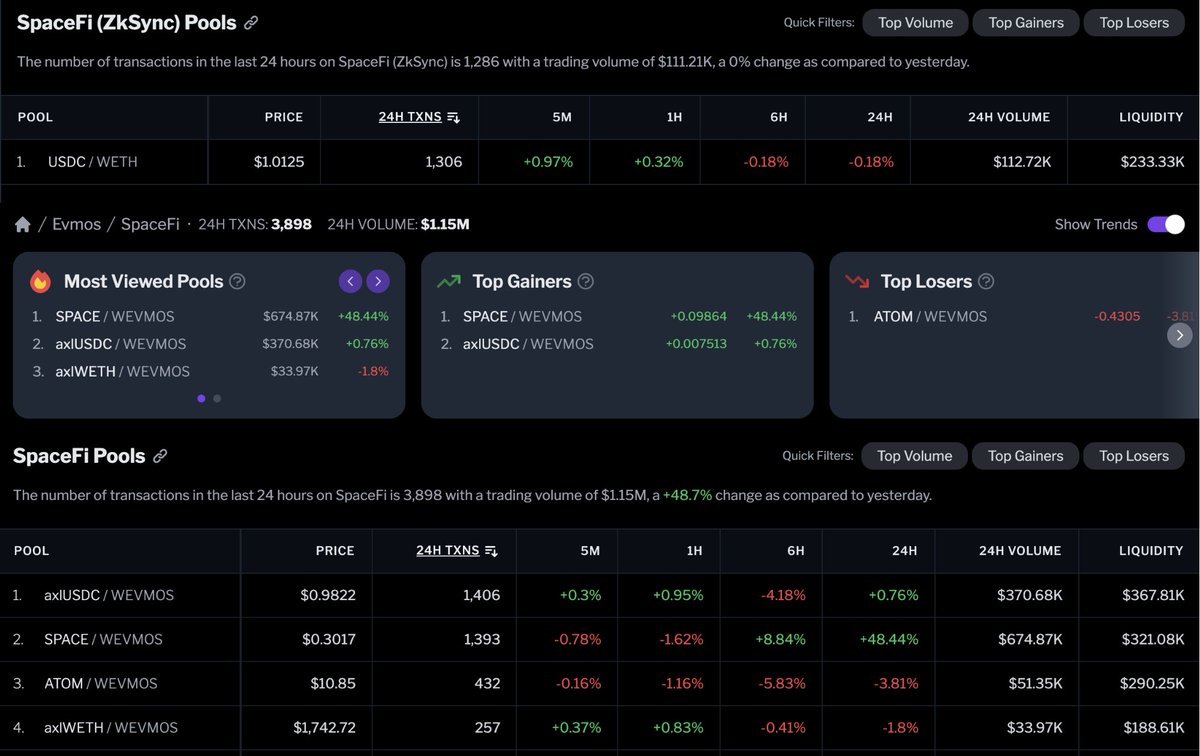
Task: Open USDC / WETH pool row
Action: pyautogui.click(x=600, y=161)
